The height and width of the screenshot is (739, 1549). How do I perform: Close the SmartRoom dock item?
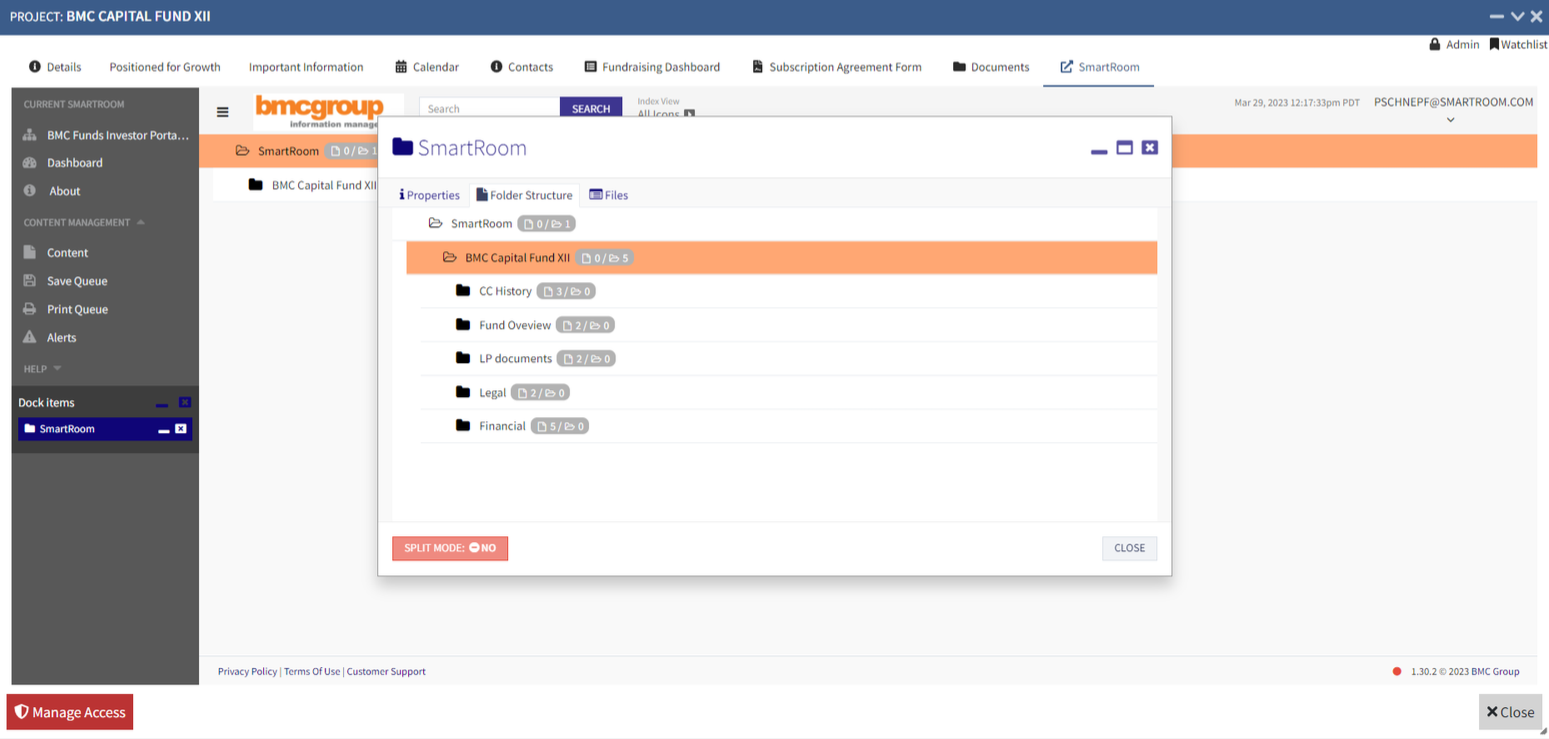tap(181, 429)
